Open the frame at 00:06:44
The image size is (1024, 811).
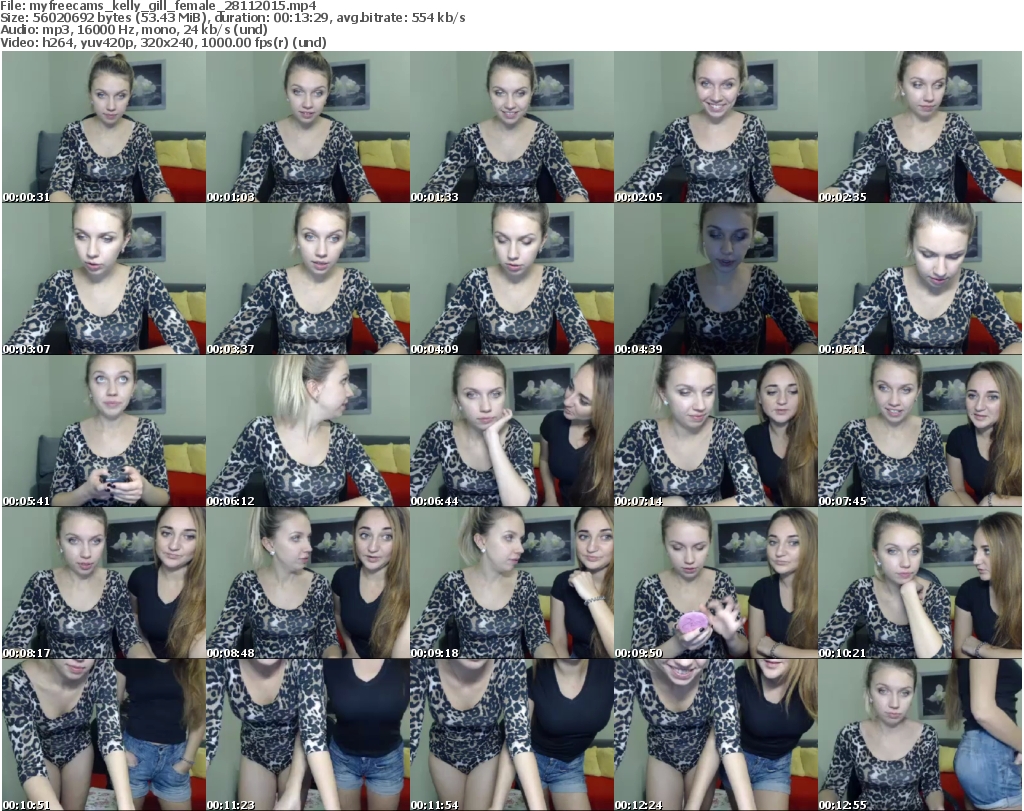512,431
